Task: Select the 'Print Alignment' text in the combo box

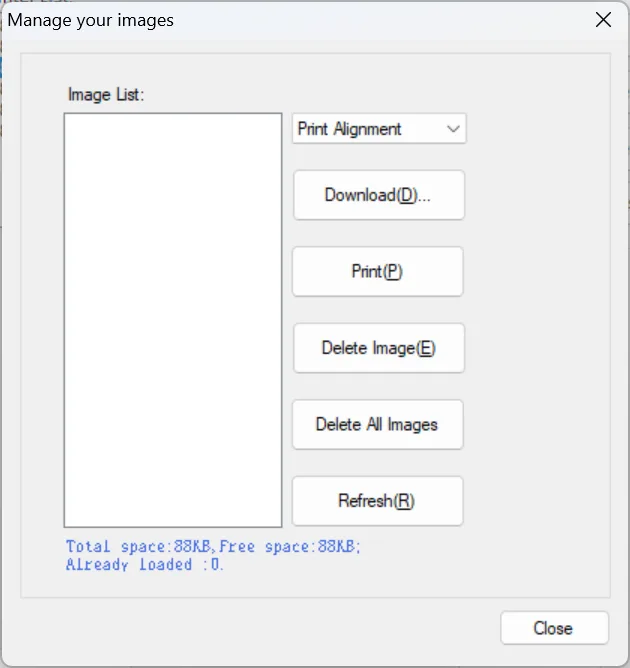Action: pyautogui.click(x=350, y=129)
